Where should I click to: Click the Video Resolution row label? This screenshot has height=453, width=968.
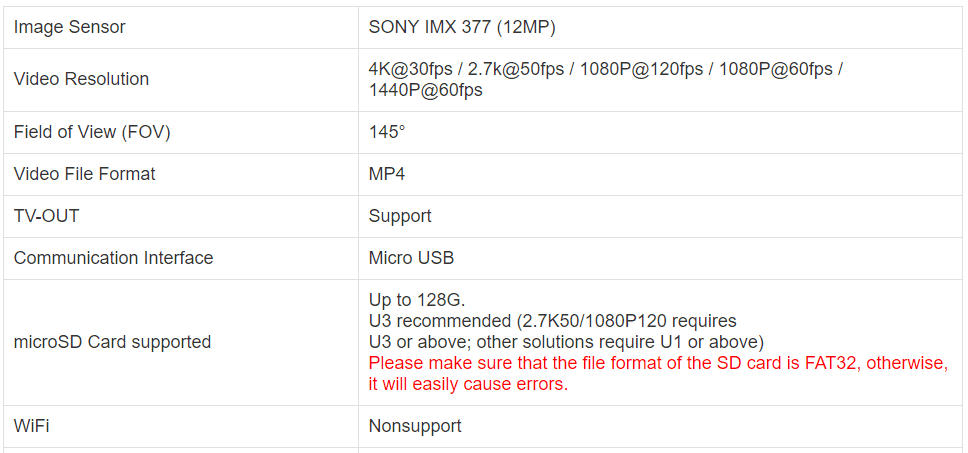(81, 80)
